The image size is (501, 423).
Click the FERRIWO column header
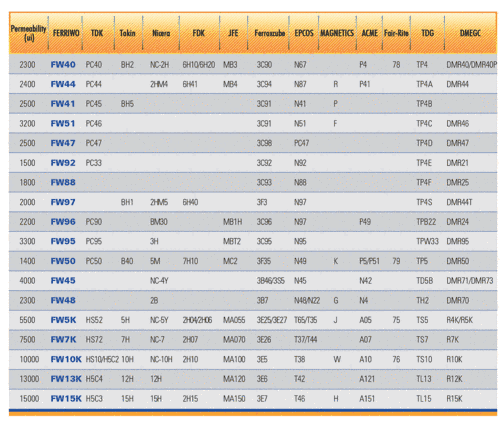66,33
